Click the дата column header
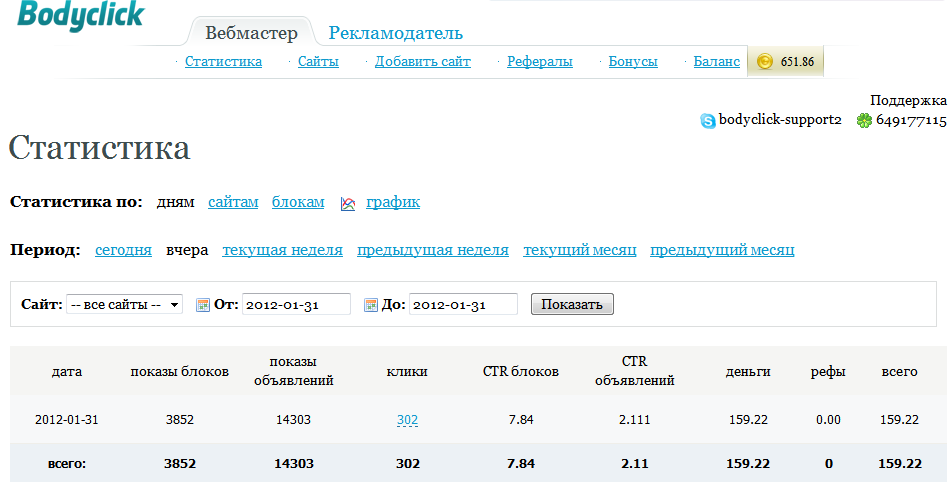The height and width of the screenshot is (489, 952). click(67, 372)
